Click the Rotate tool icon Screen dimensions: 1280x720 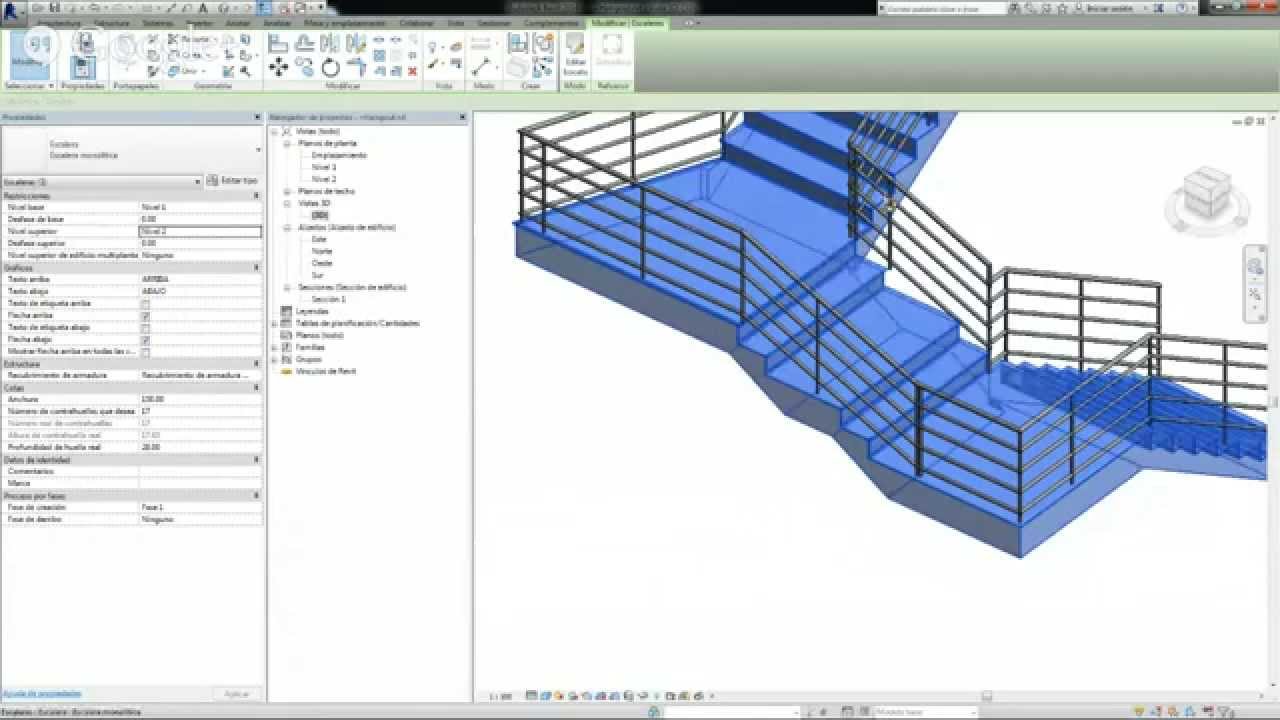click(330, 68)
